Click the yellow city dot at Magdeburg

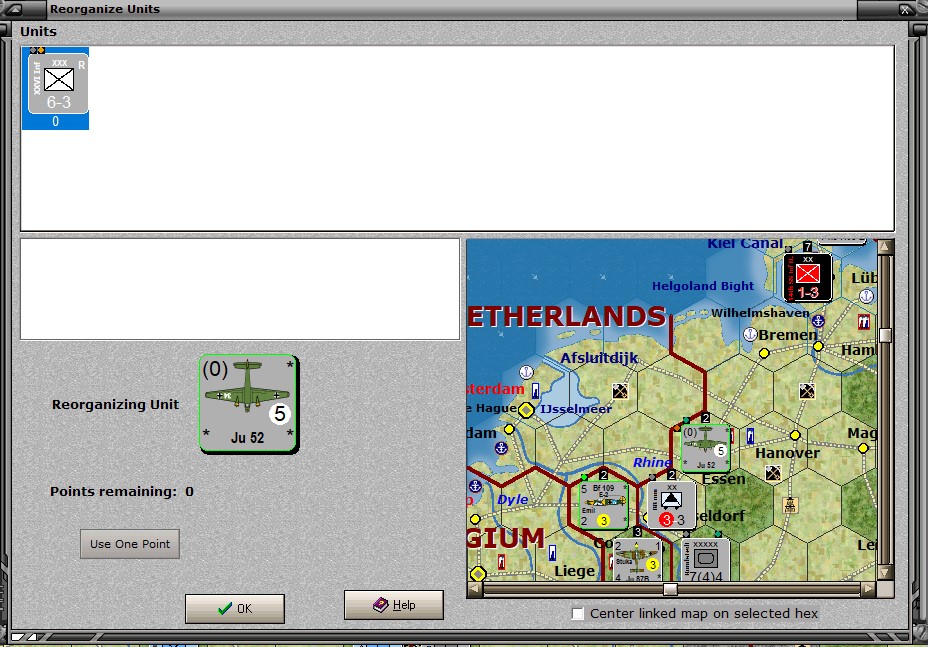click(863, 448)
